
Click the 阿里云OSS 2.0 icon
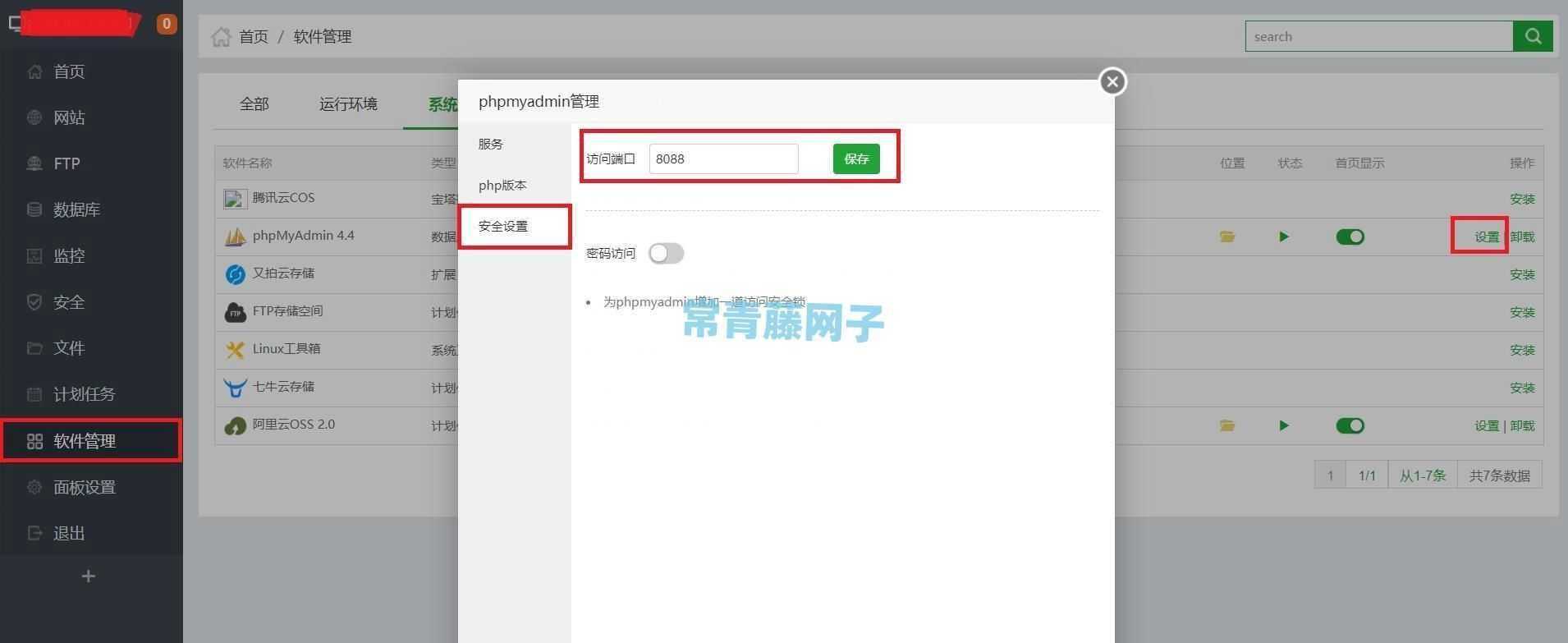point(235,425)
